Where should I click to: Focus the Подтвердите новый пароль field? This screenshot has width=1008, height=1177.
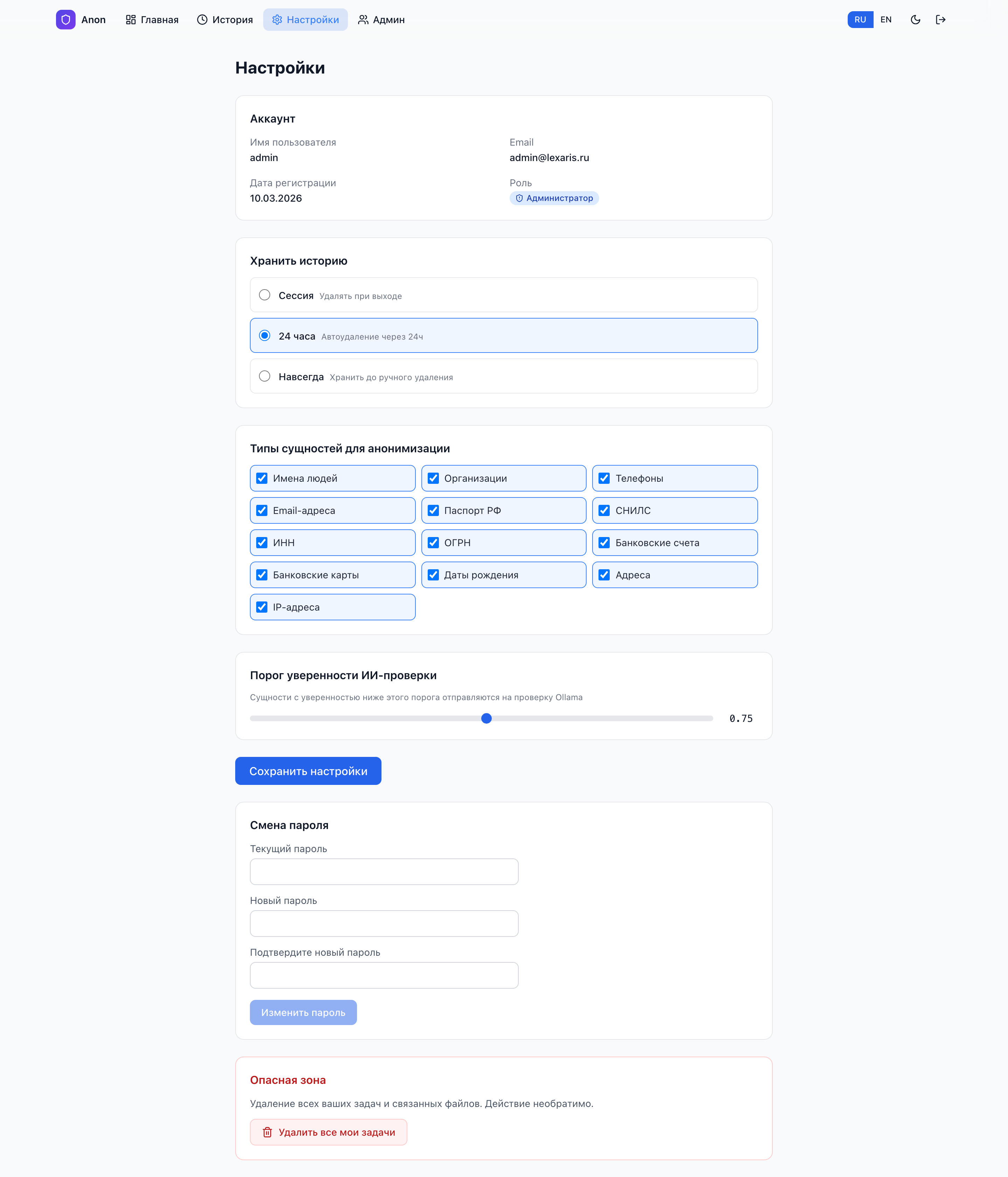click(x=384, y=975)
